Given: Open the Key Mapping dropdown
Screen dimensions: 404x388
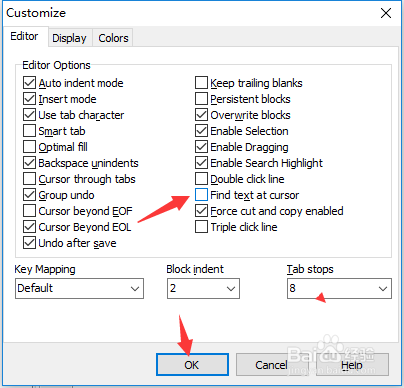Looking at the screenshot, I should (79, 288).
